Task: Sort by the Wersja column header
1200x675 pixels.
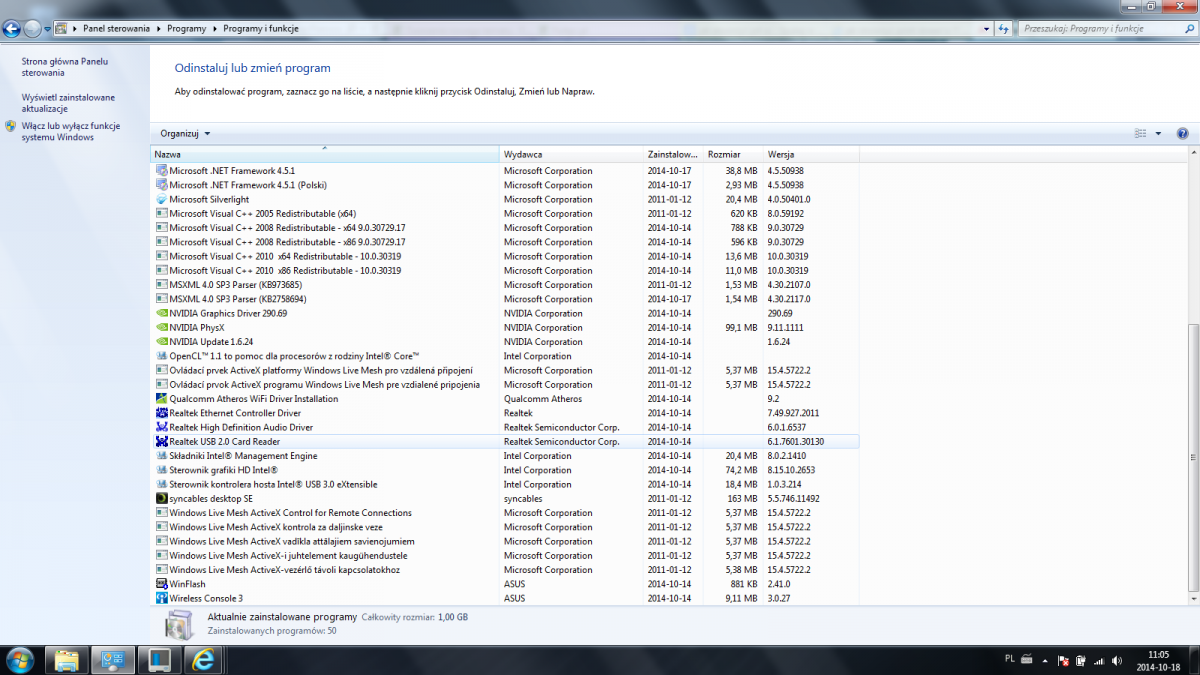Action: 811,155
